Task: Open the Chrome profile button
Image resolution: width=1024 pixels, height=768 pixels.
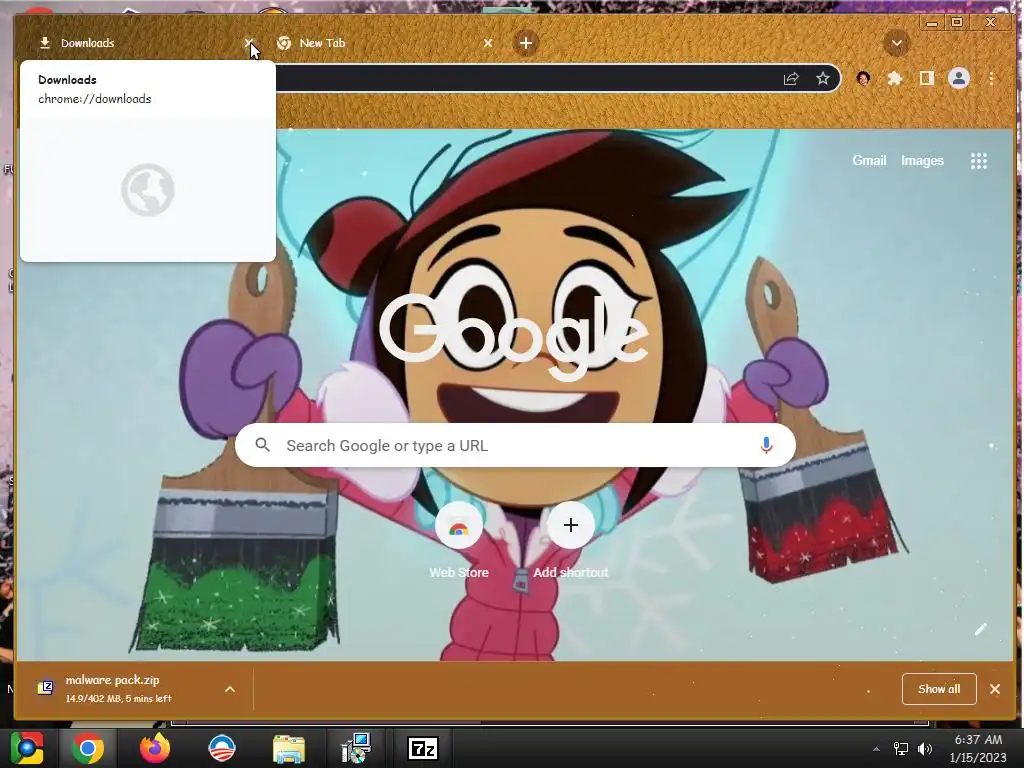Action: coord(959,78)
